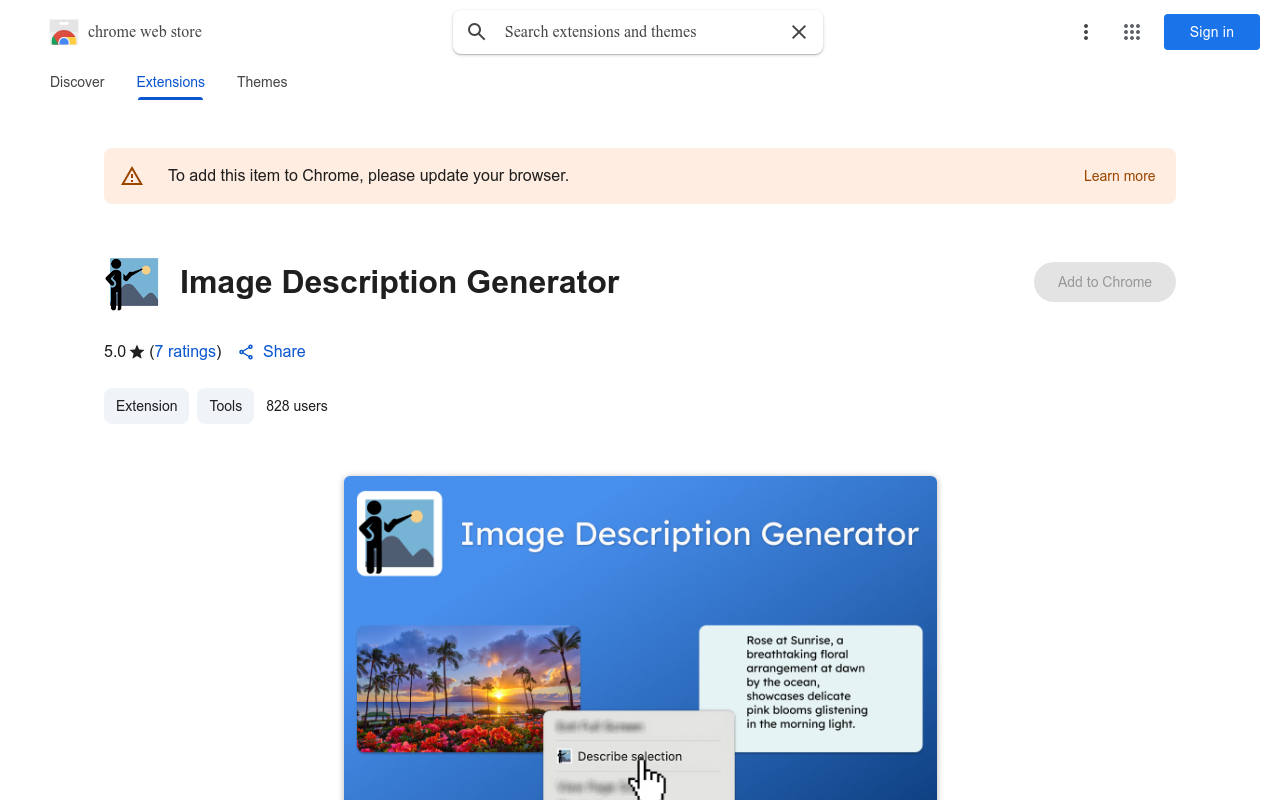Click the search magnifier icon
Viewport: 1280px width, 800px height.
tap(477, 32)
